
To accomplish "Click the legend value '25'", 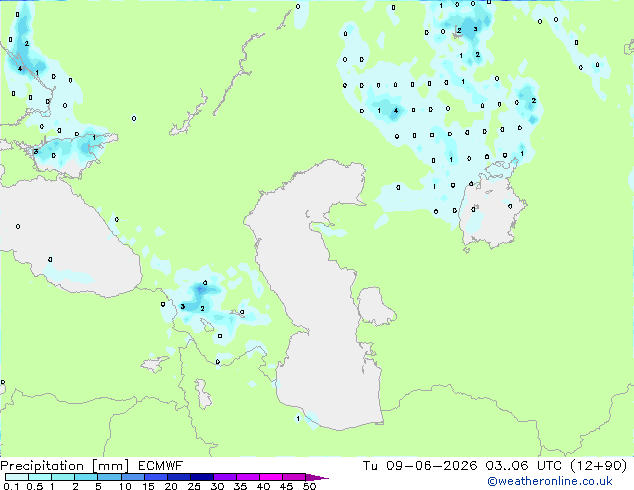I will point(194,486).
